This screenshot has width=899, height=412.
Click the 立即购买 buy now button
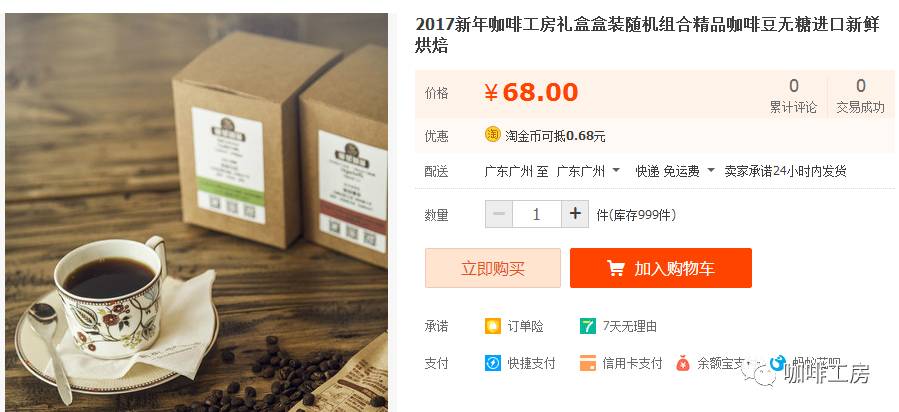point(493,268)
